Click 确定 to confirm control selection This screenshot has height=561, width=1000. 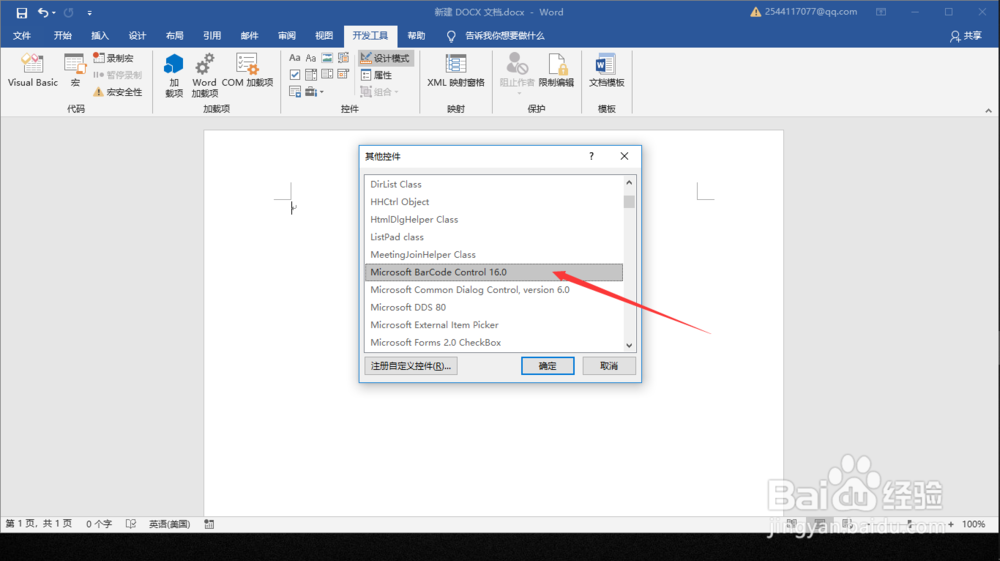(x=547, y=366)
